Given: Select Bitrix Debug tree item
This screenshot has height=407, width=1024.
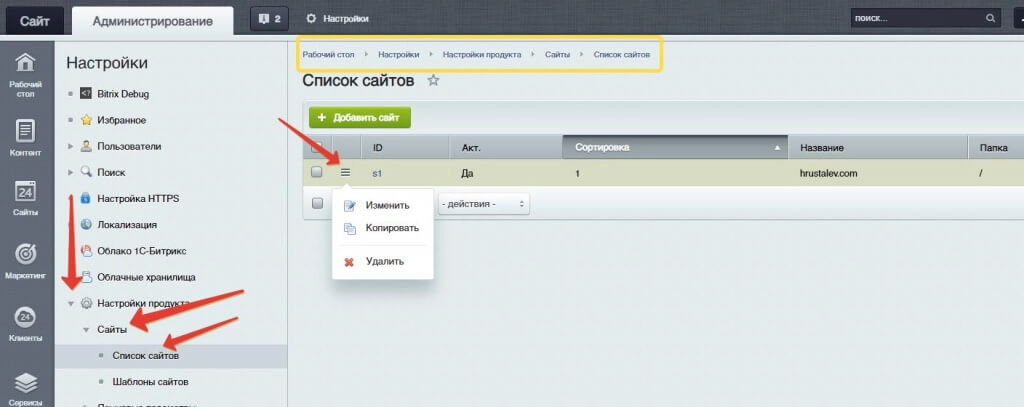Looking at the screenshot, I should (x=123, y=94).
